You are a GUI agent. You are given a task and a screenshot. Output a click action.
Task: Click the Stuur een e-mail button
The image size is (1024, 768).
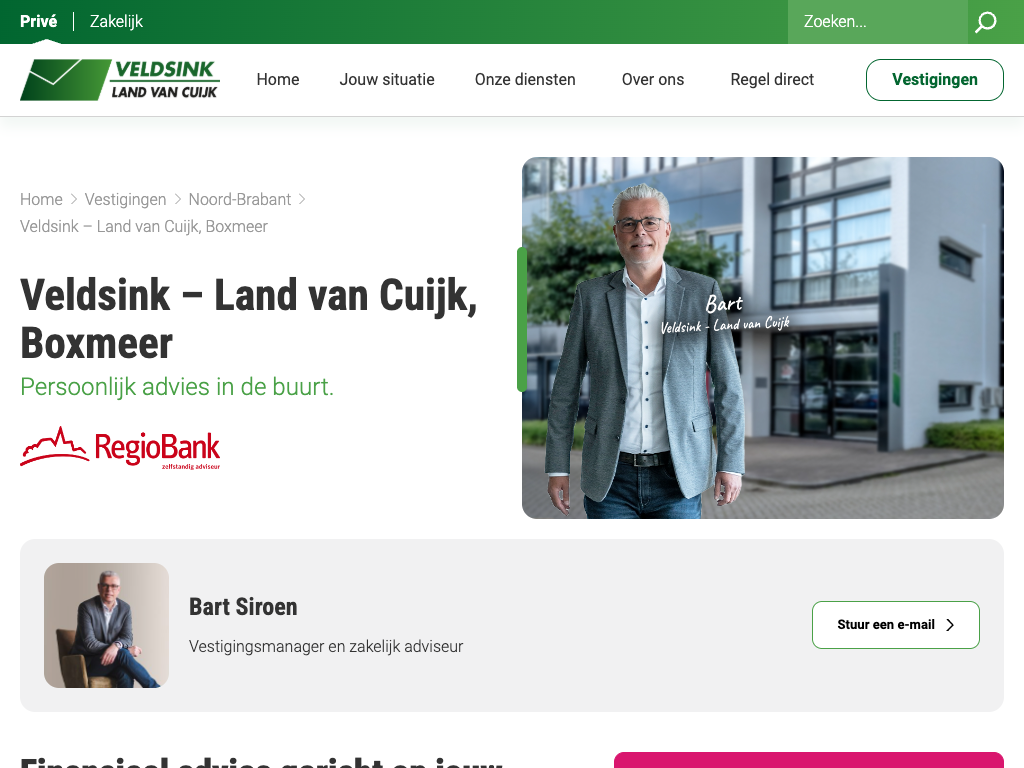(895, 625)
